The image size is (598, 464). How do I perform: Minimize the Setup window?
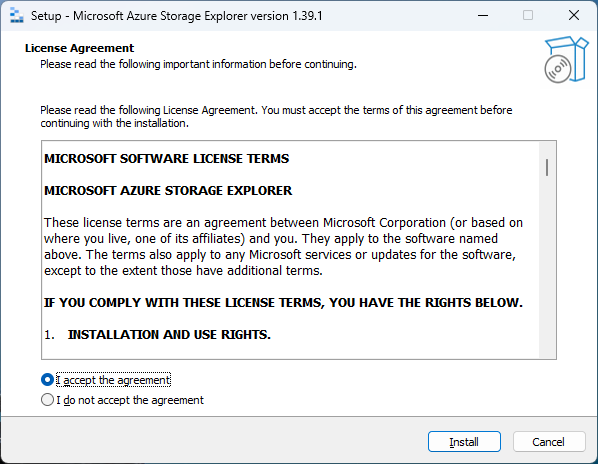tap(483, 16)
